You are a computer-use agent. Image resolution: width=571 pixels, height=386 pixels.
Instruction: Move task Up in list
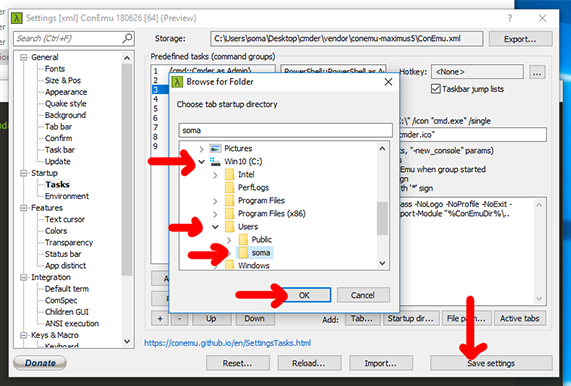(212, 319)
